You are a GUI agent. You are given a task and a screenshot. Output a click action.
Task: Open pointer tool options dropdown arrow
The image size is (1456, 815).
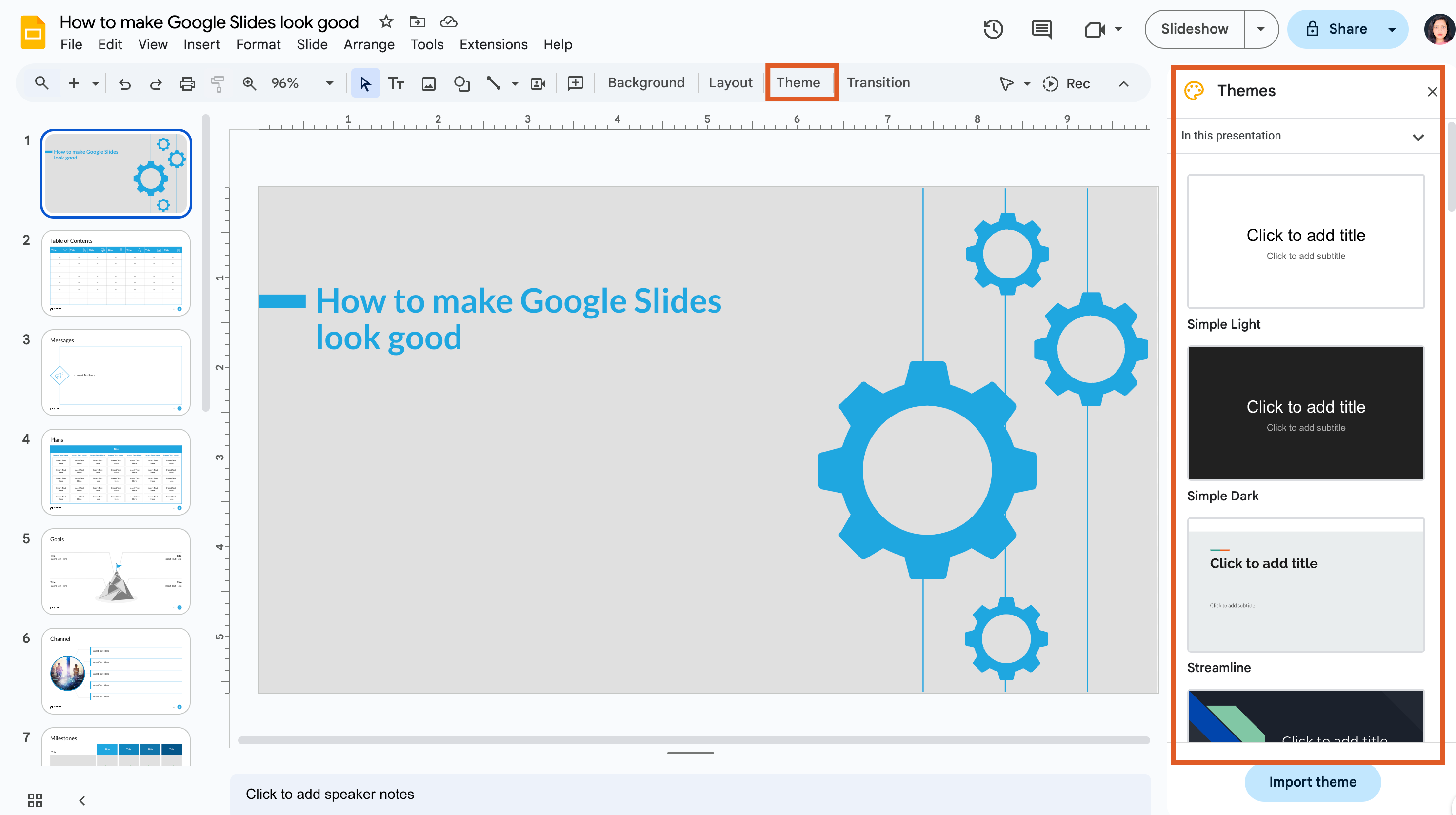tap(1027, 84)
